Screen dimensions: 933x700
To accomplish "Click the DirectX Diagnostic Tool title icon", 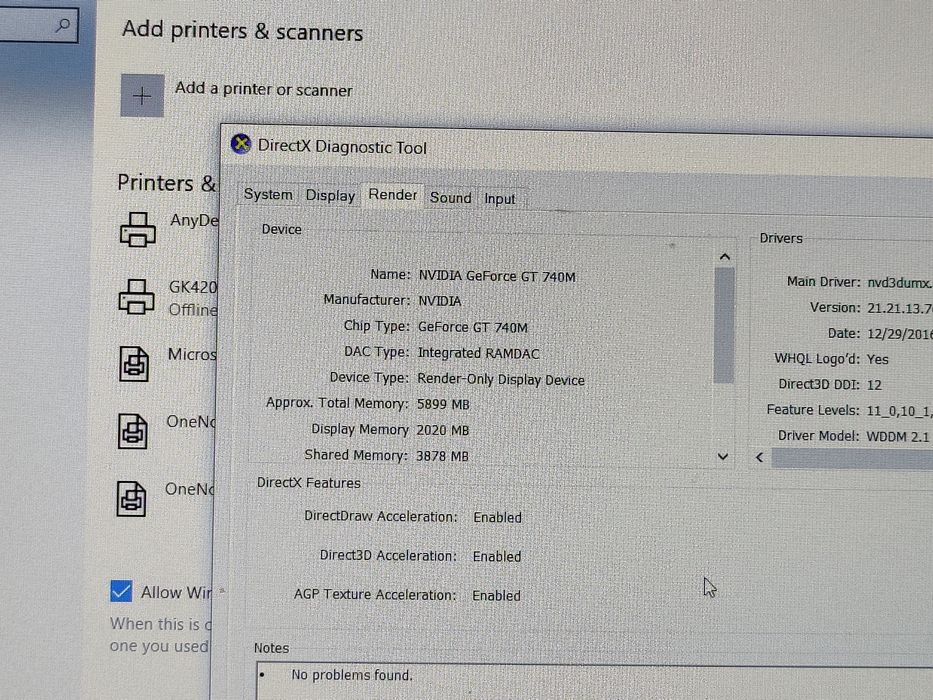I will pos(241,144).
